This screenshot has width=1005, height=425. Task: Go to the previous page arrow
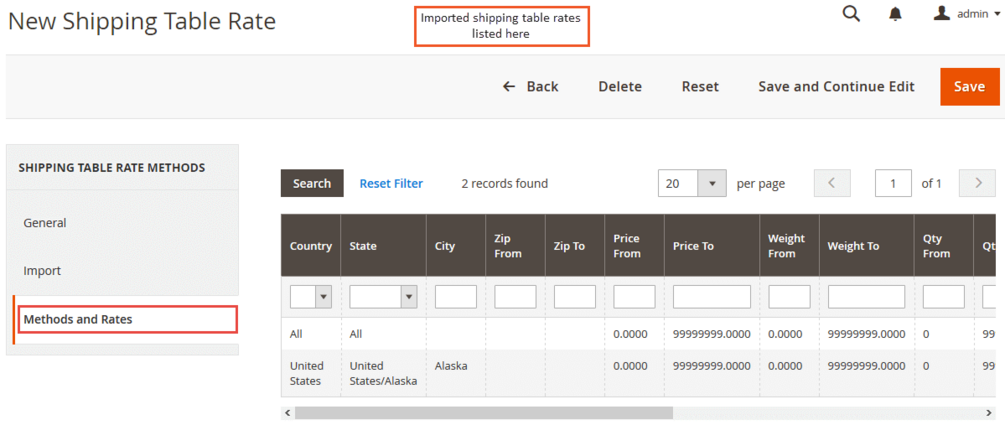[832, 183]
